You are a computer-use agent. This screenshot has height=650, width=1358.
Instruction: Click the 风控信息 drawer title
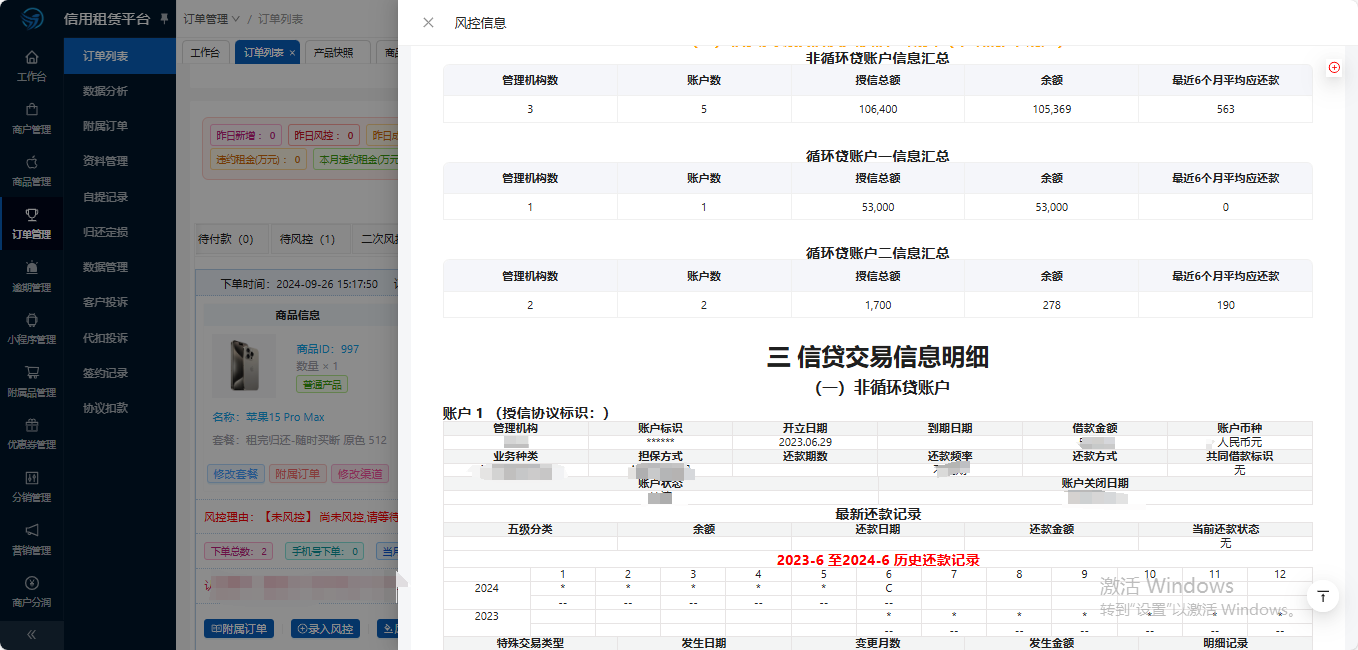480,23
